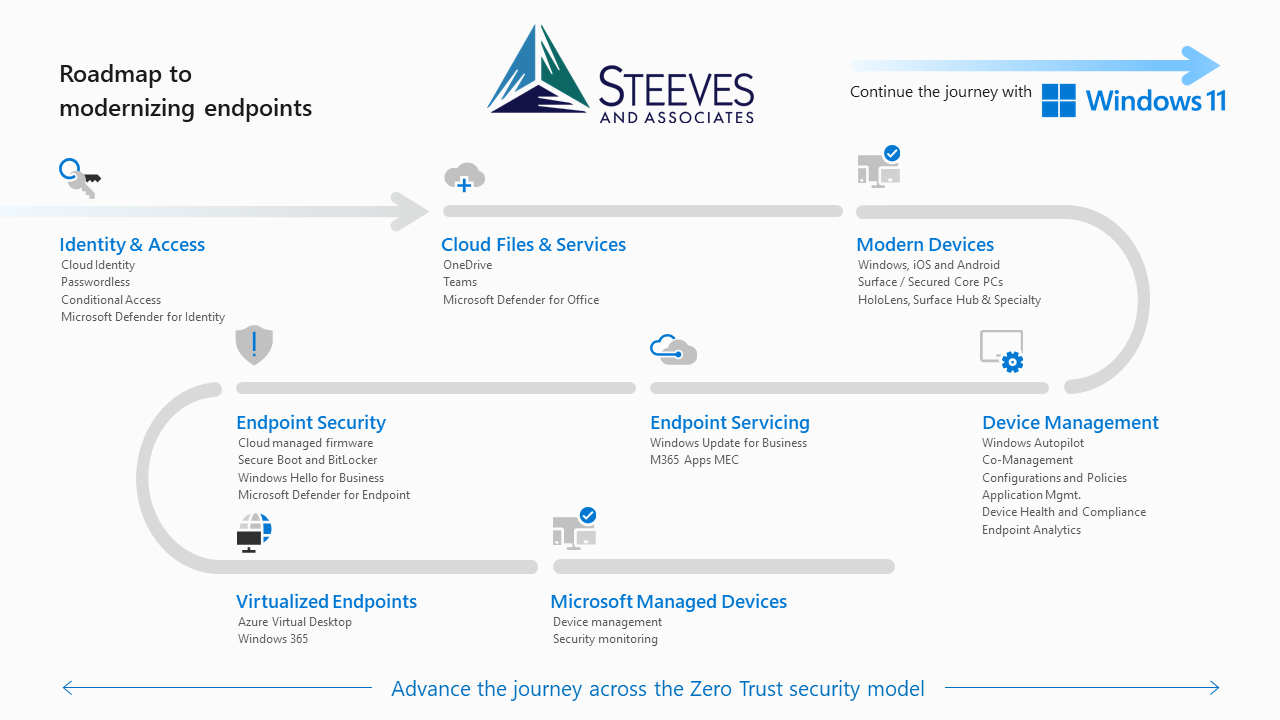The width and height of the screenshot is (1280, 720).
Task: Click the Continue the journey with text
Action: (x=941, y=92)
